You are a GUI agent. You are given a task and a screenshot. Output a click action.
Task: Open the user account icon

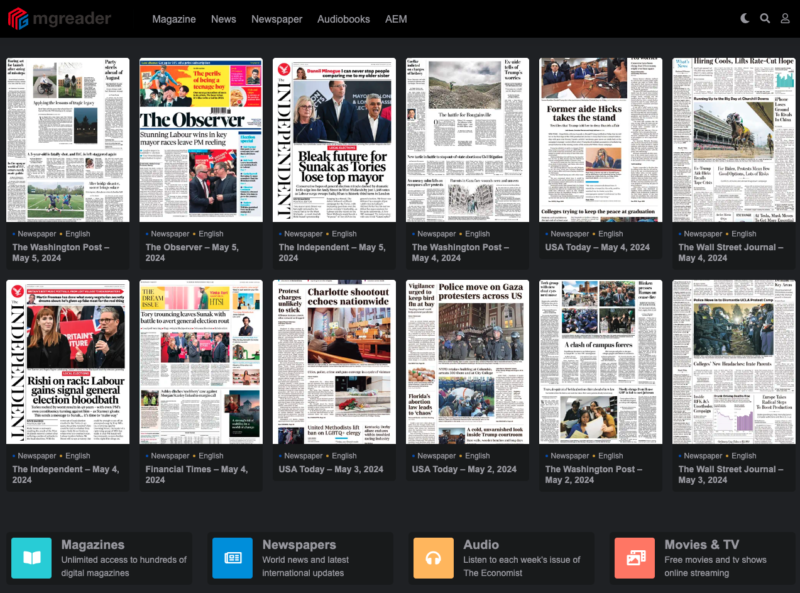click(784, 18)
